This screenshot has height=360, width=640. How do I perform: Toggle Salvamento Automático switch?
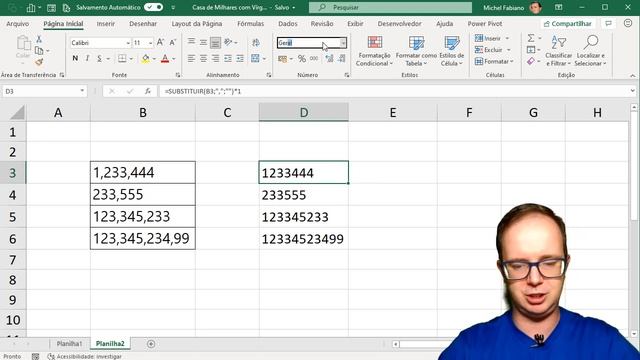(x=154, y=7)
